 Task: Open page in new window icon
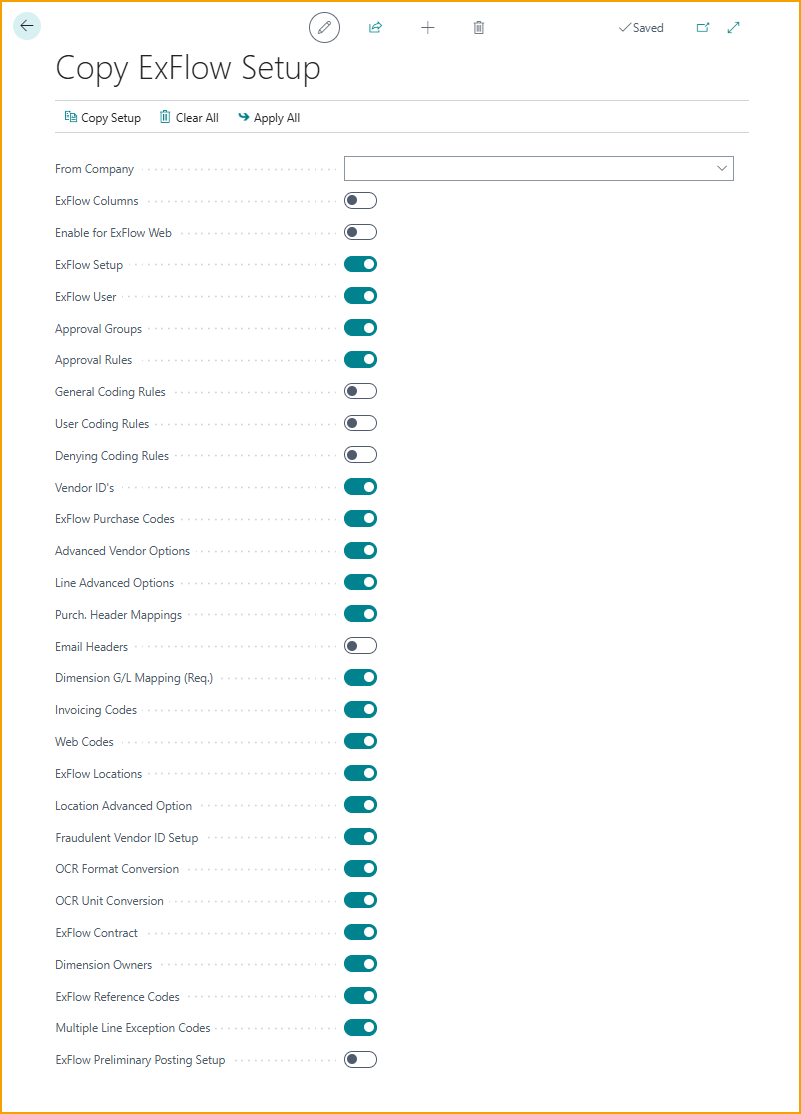703,28
